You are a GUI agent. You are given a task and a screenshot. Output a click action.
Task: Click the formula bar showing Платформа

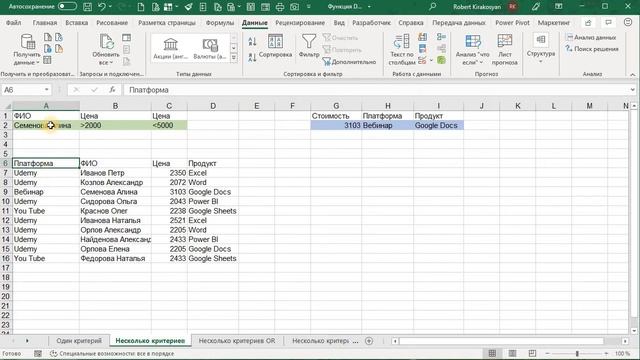tap(376, 90)
